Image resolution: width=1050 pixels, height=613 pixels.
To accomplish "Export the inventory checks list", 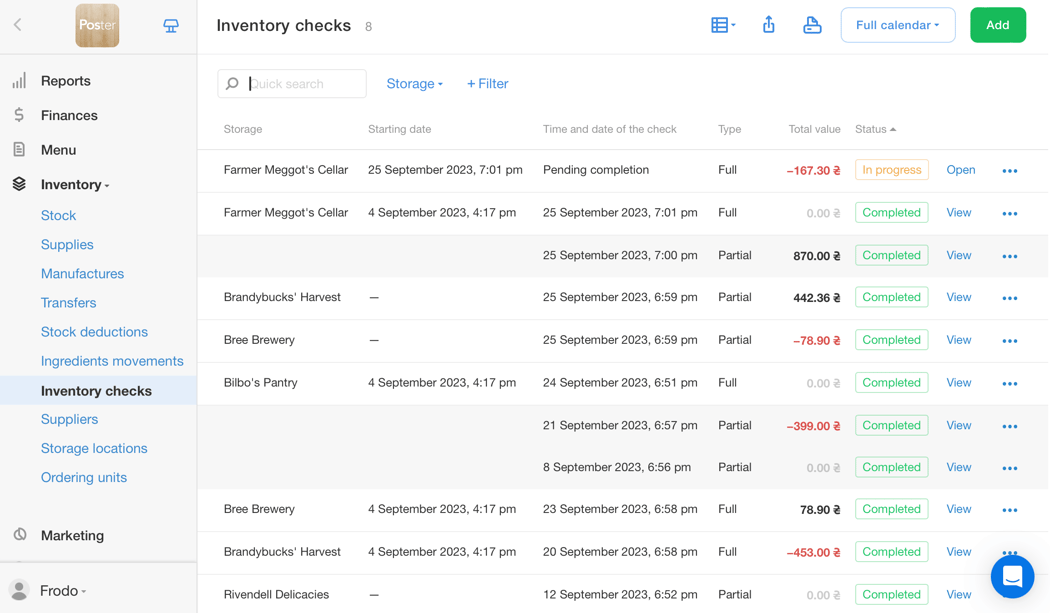I will [x=768, y=24].
